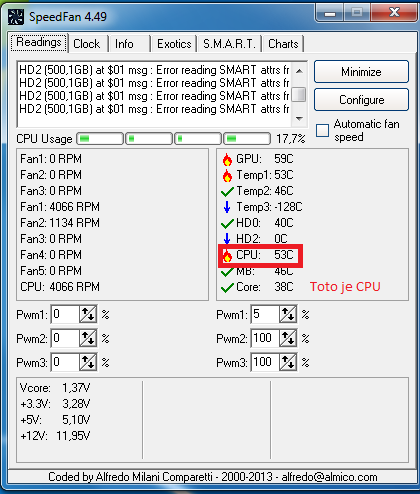Click the SpeedFan application icon in title bar
The width and height of the screenshot is (420, 494).
point(16,17)
